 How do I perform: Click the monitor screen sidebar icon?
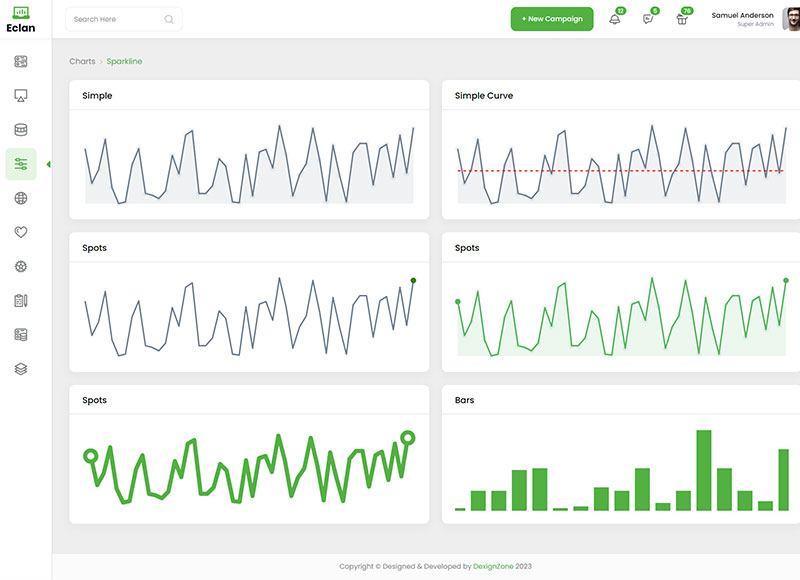click(x=21, y=96)
